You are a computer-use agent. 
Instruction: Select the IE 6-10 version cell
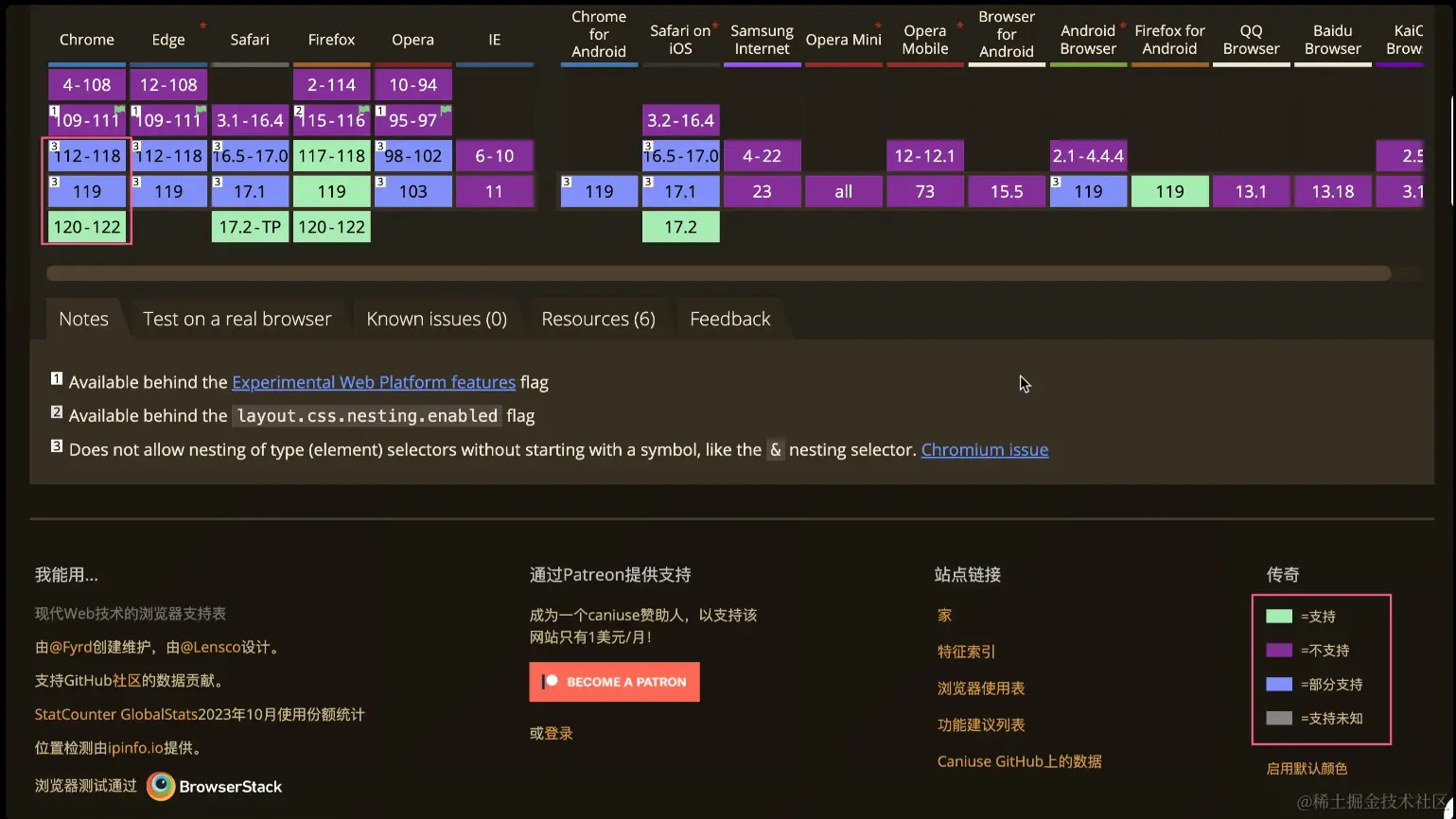pyautogui.click(x=495, y=156)
